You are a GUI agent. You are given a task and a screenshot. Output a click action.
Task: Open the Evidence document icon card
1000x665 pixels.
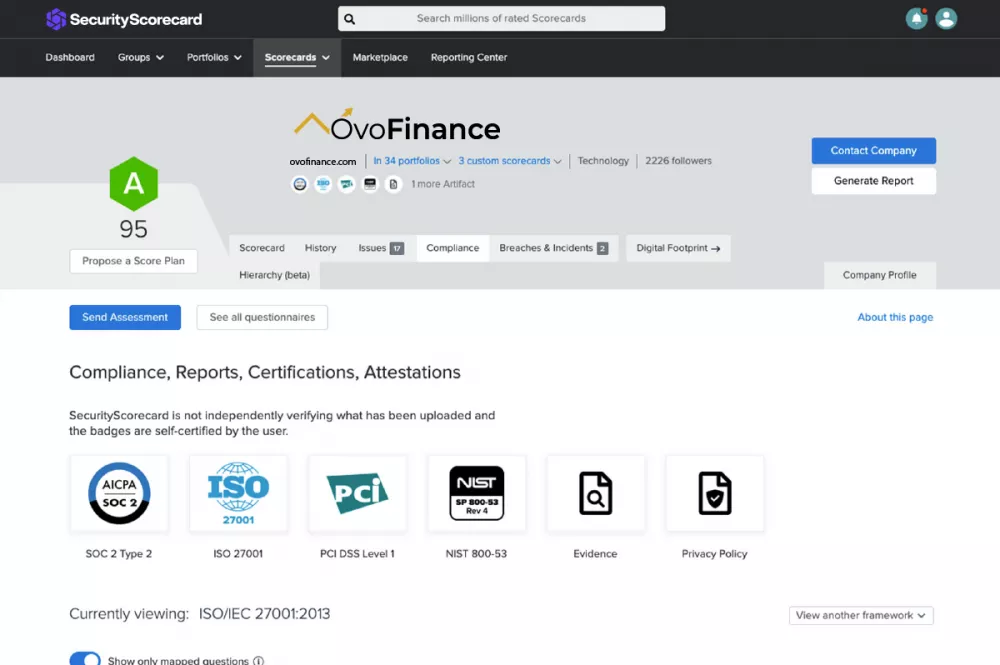(x=596, y=493)
